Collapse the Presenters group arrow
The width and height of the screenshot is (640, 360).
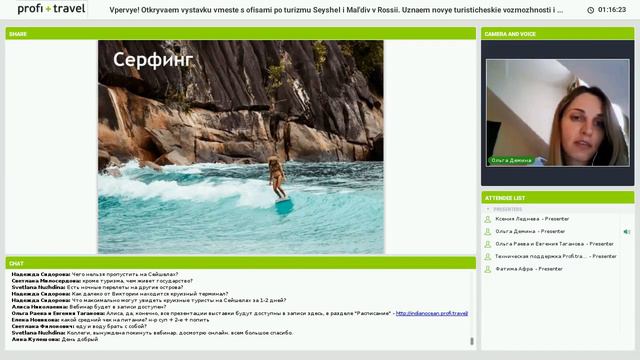[488, 209]
